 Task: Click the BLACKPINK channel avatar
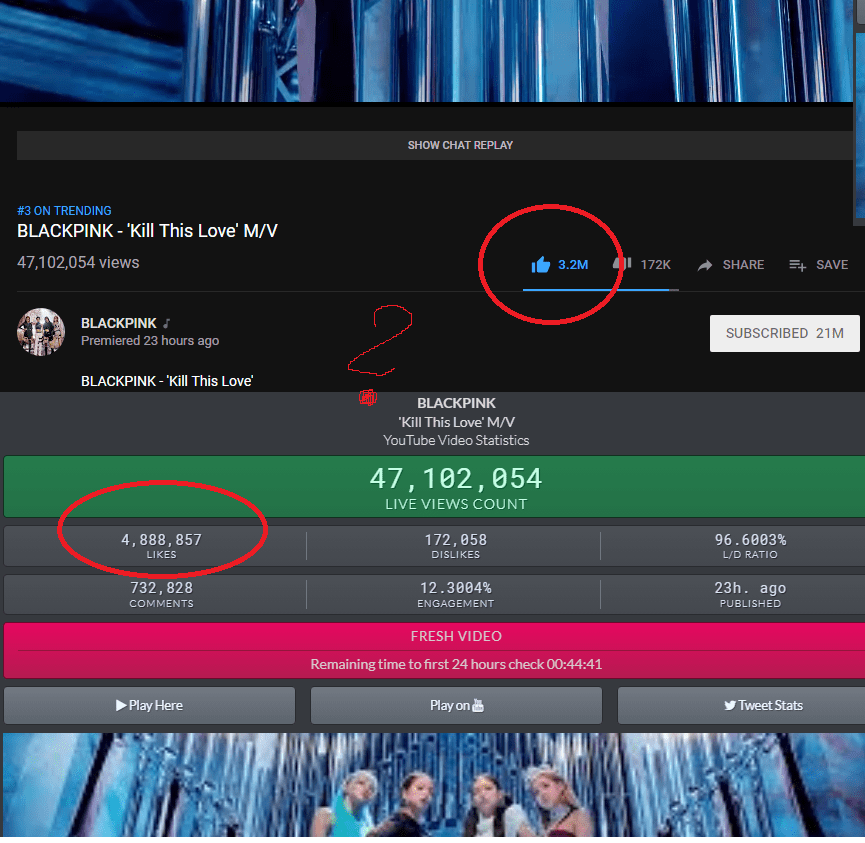41,332
